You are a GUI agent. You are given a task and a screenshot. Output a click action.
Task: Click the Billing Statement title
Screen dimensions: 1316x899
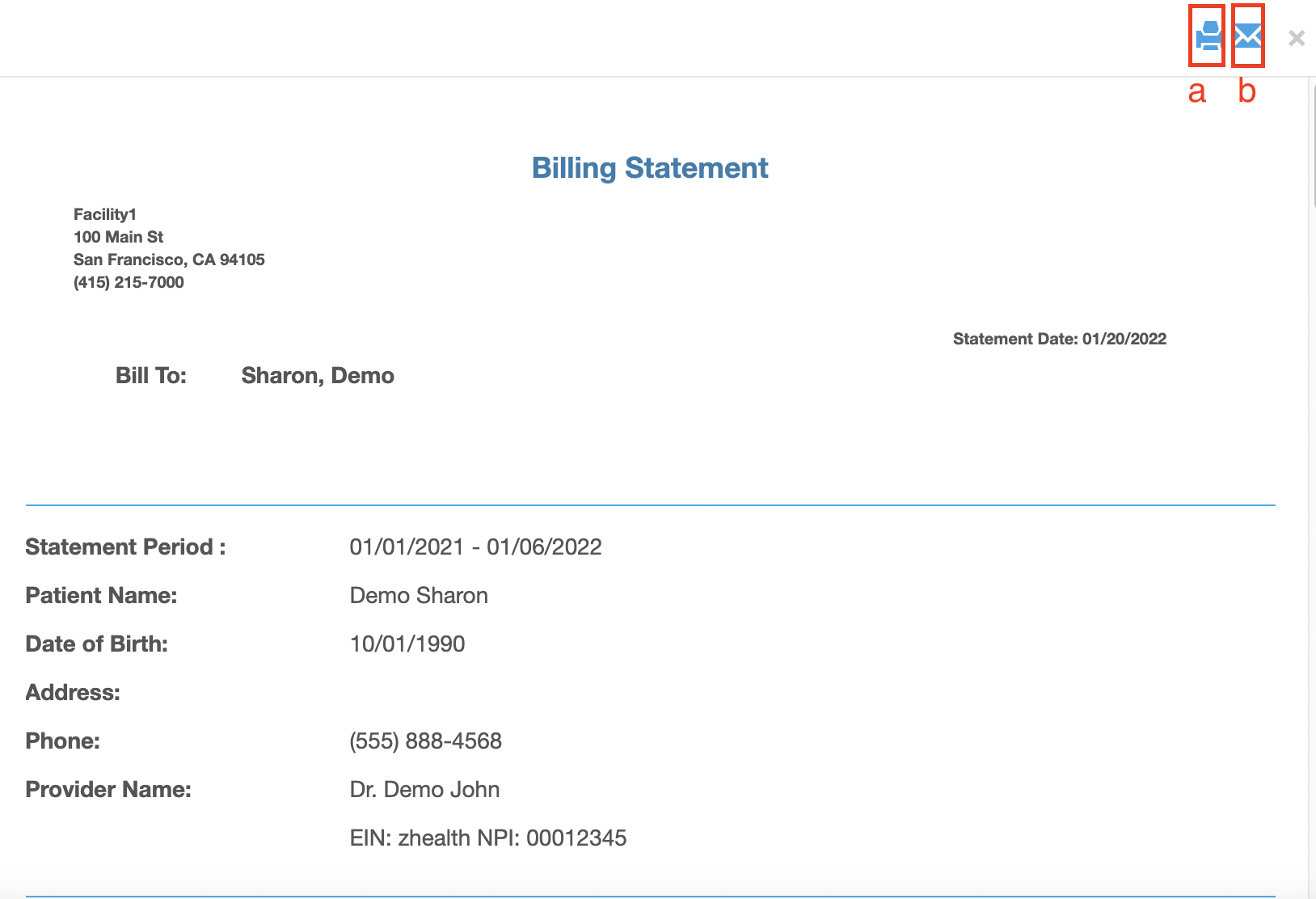point(649,168)
